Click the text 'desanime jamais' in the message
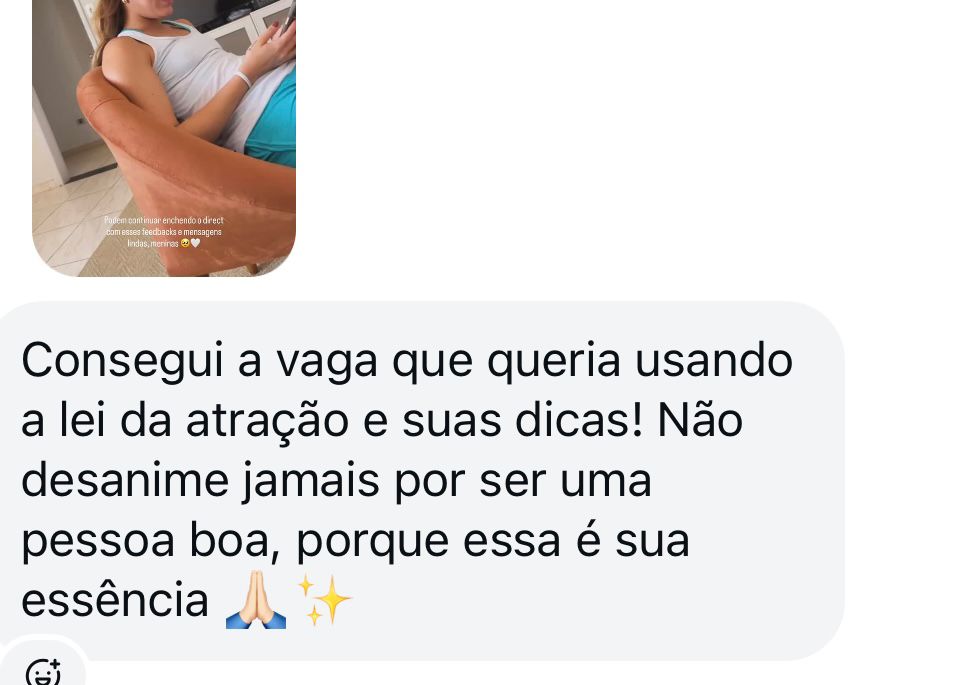 click(x=200, y=482)
